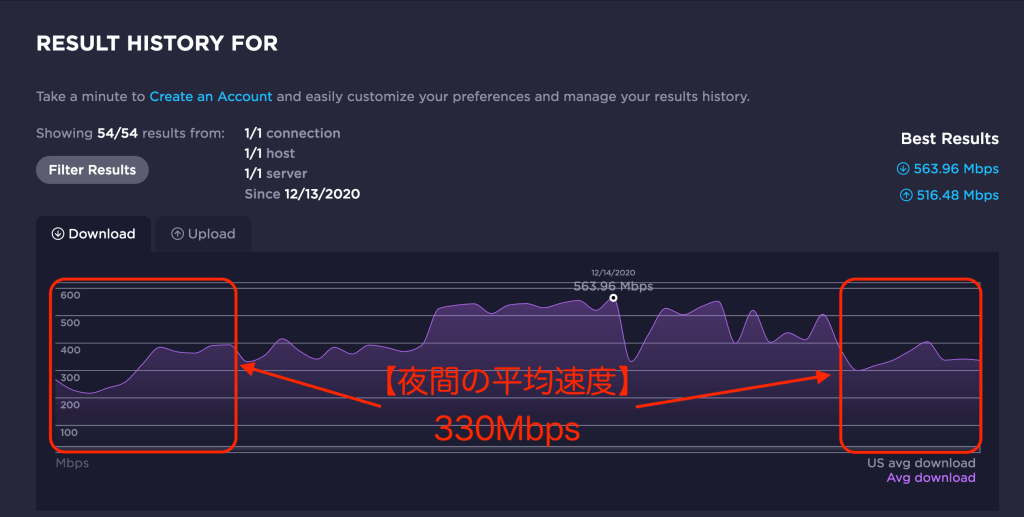Click the 12/14/2020 date label above chart peak
Screen dimensions: 1024x517
tap(613, 272)
